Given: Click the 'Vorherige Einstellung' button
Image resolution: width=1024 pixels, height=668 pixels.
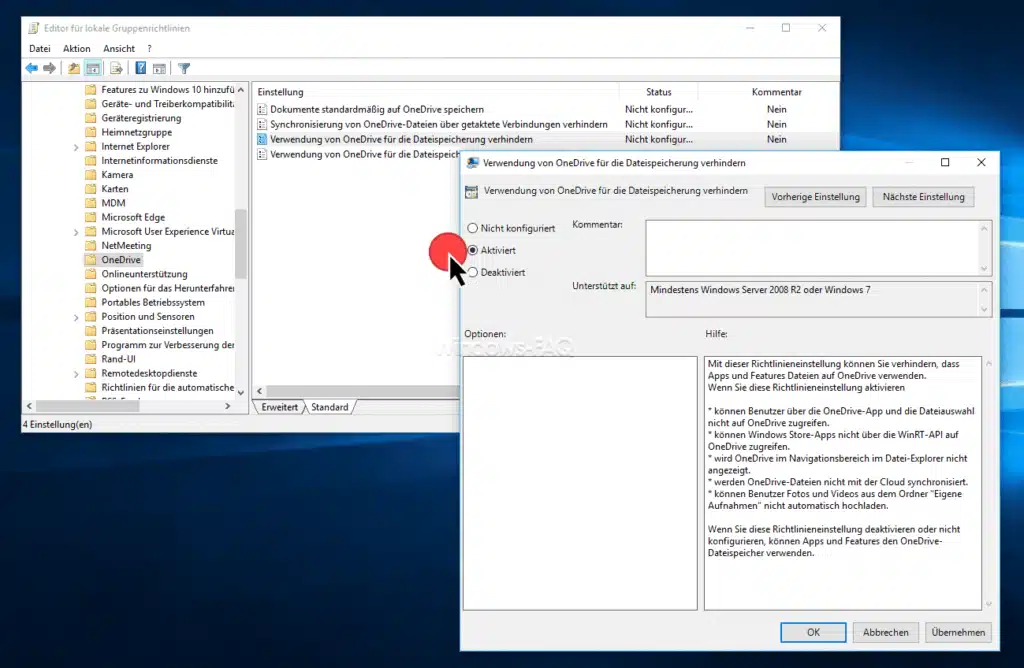Looking at the screenshot, I should [816, 197].
